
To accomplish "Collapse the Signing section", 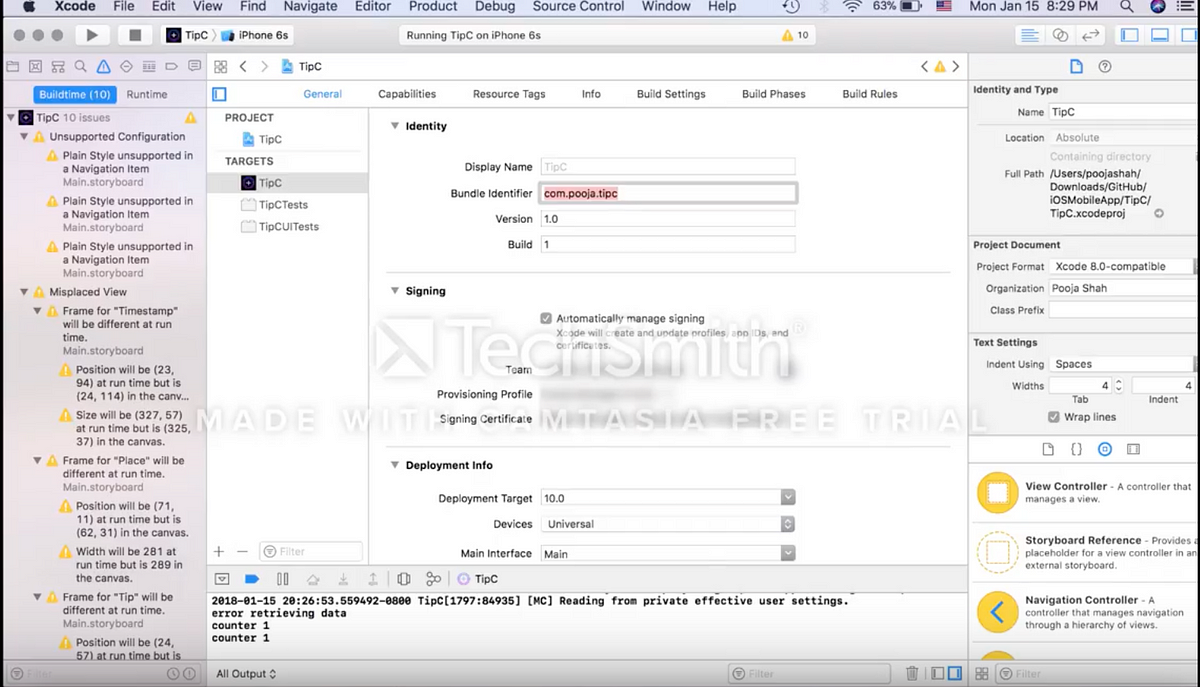I will 394,291.
